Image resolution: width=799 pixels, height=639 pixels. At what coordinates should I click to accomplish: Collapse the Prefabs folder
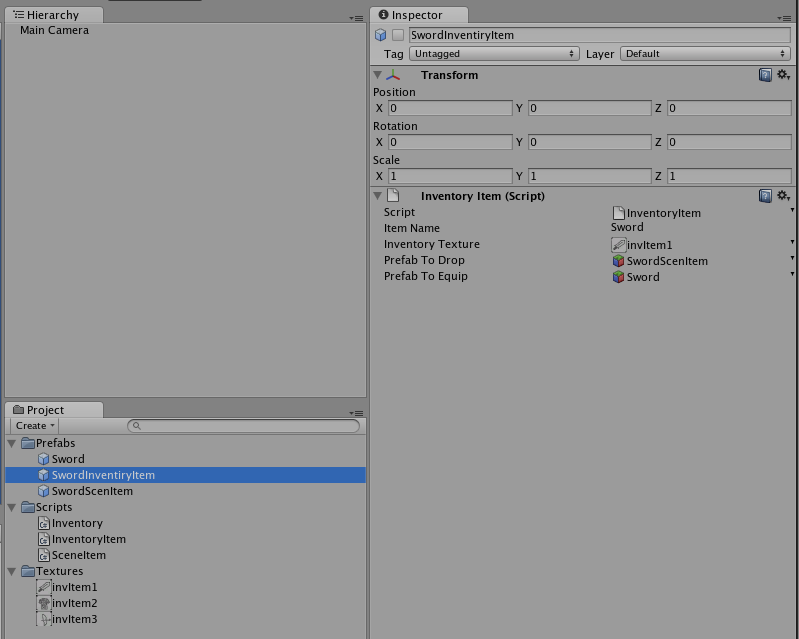coord(12,443)
